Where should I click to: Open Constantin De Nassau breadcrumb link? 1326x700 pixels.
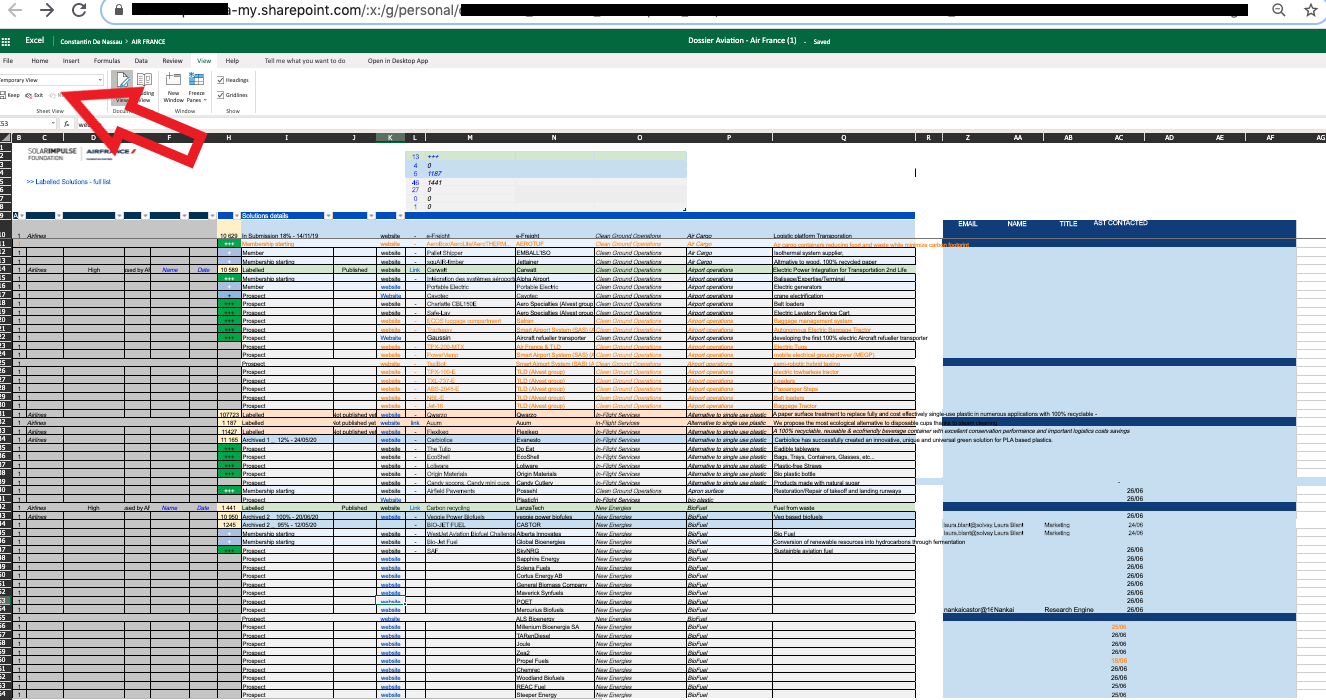[x=92, y=42]
